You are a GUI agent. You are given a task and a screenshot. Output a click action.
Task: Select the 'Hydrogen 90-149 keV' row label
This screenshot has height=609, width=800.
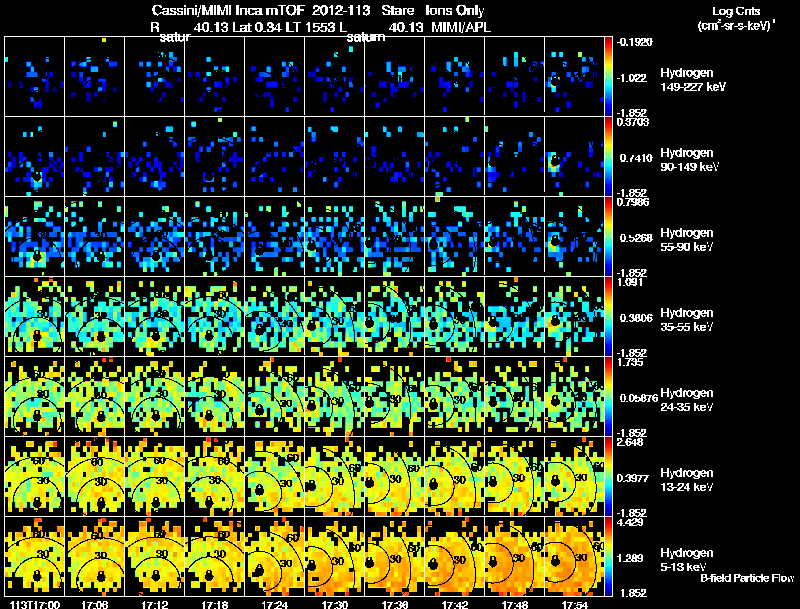[689, 160]
